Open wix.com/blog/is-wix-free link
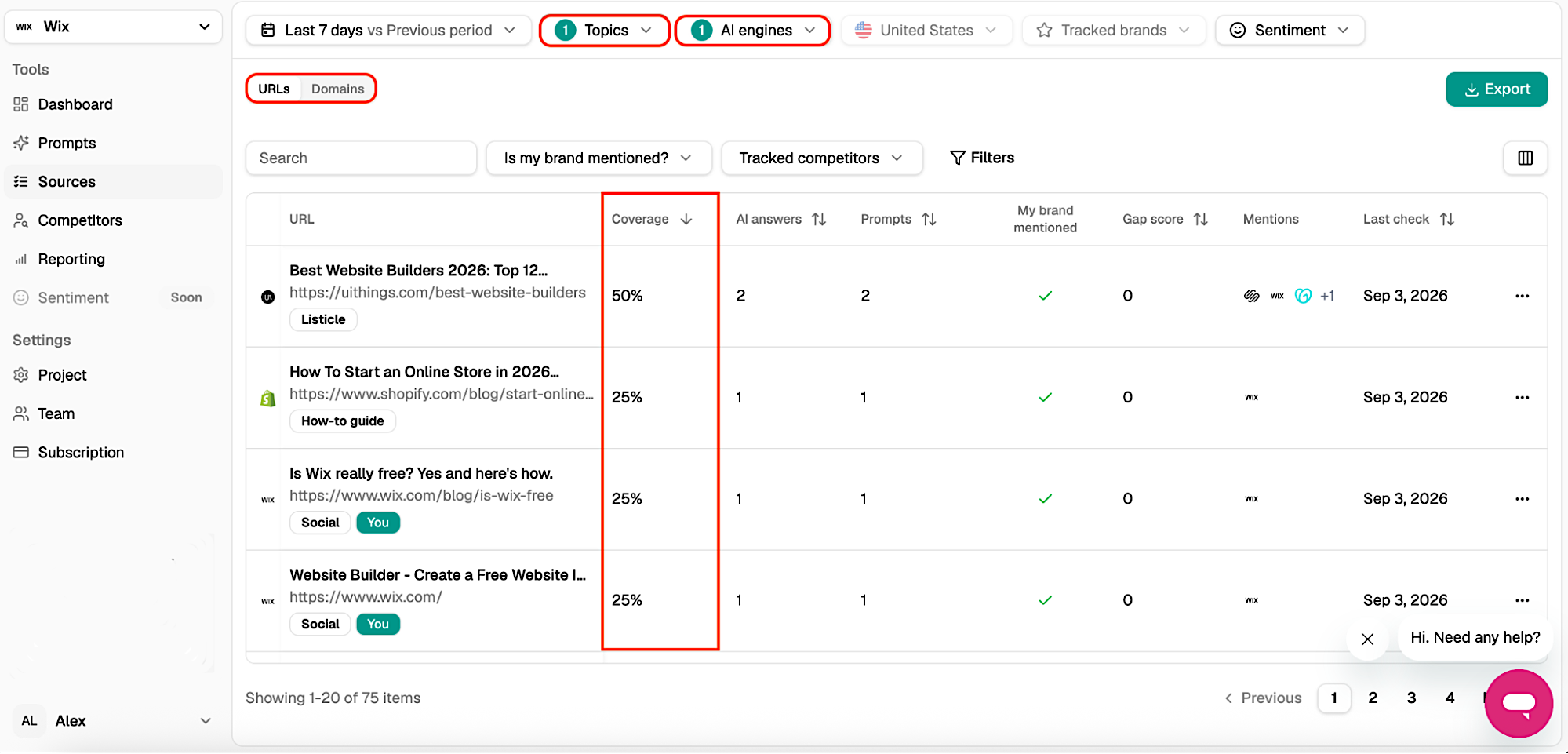 click(421, 496)
